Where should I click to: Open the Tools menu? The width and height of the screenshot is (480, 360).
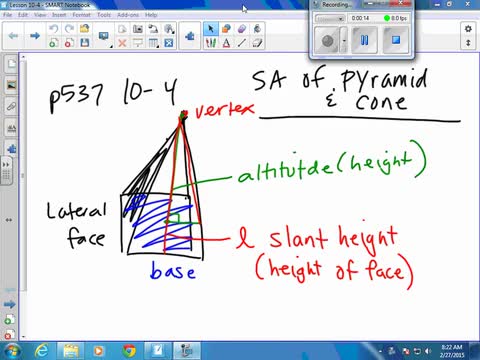coord(104,15)
